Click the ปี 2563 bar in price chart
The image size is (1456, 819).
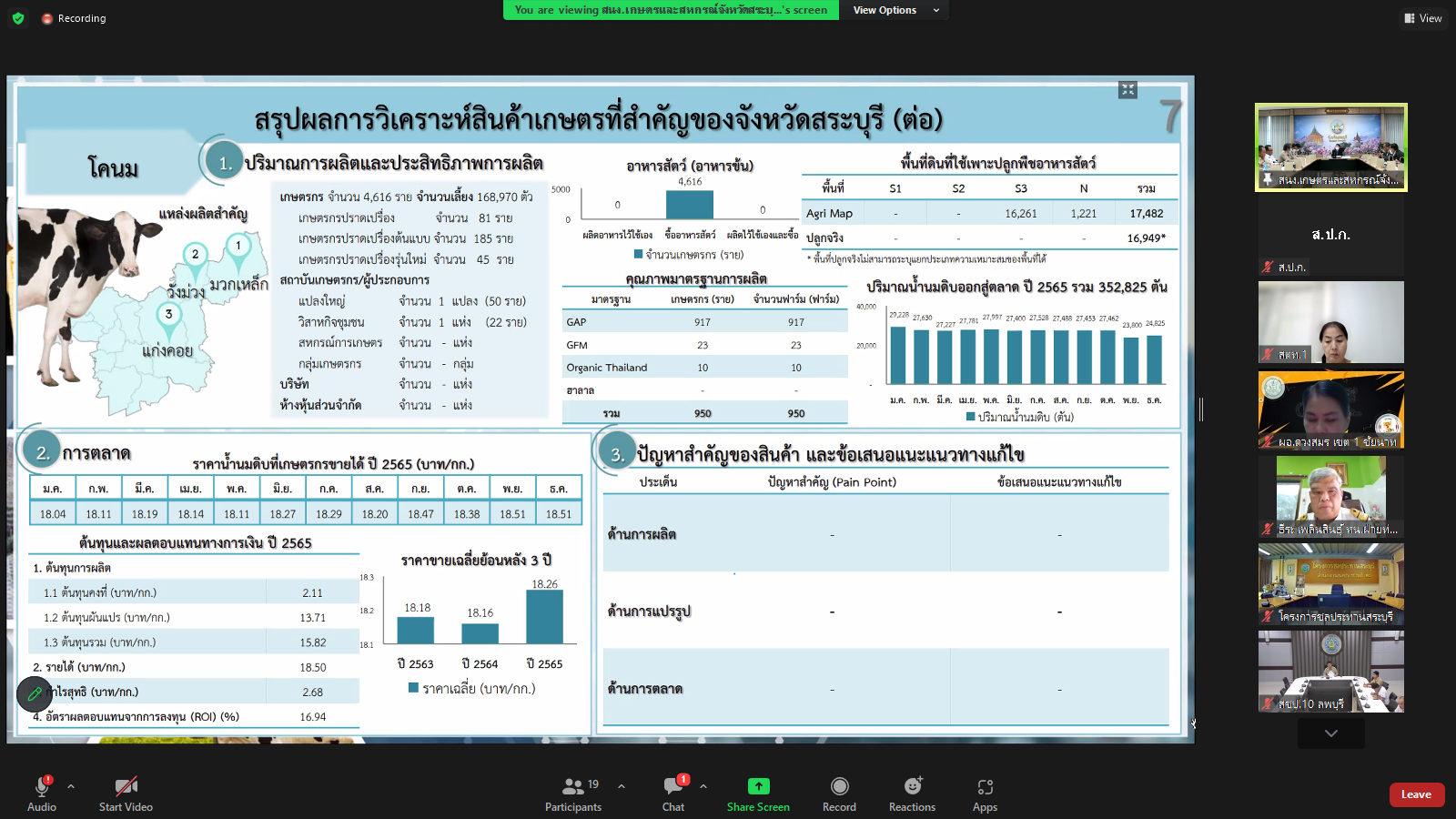(417, 630)
